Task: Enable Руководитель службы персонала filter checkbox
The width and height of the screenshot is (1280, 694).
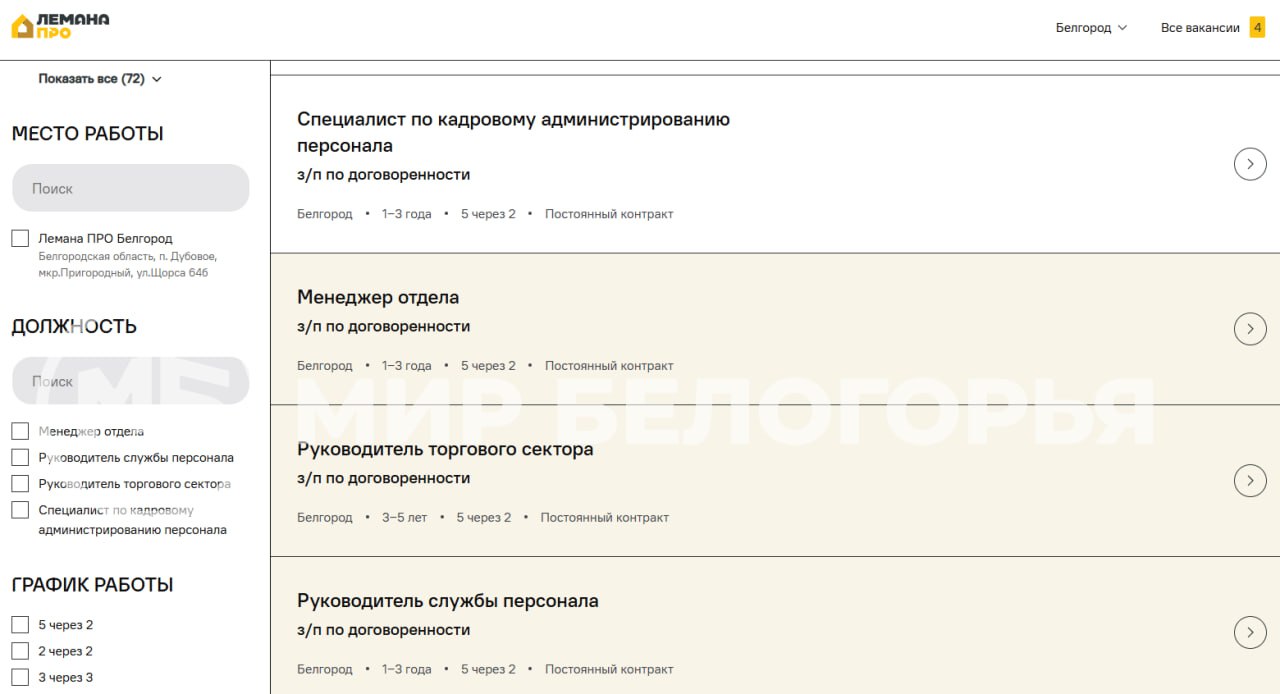Action: pyautogui.click(x=20, y=457)
